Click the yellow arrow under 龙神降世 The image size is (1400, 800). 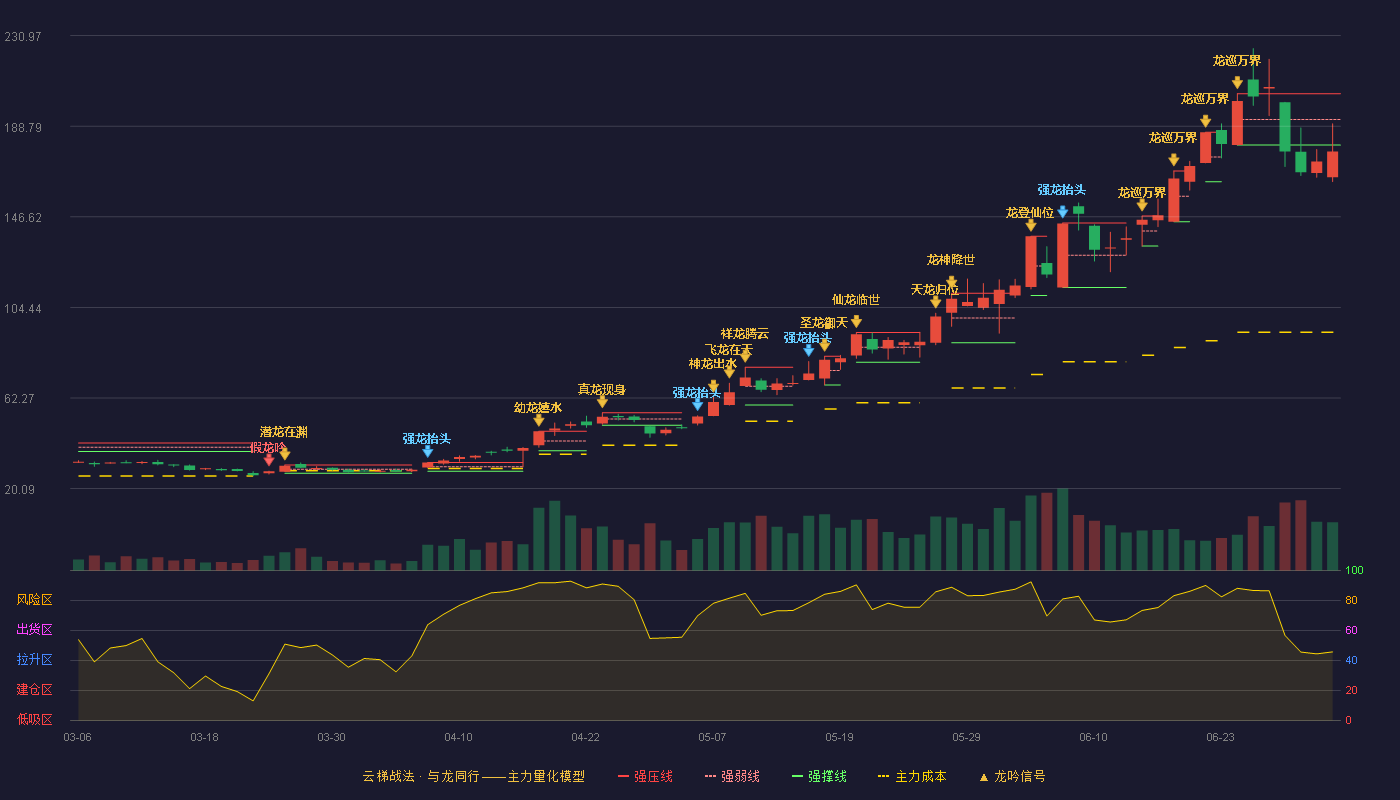[951, 283]
